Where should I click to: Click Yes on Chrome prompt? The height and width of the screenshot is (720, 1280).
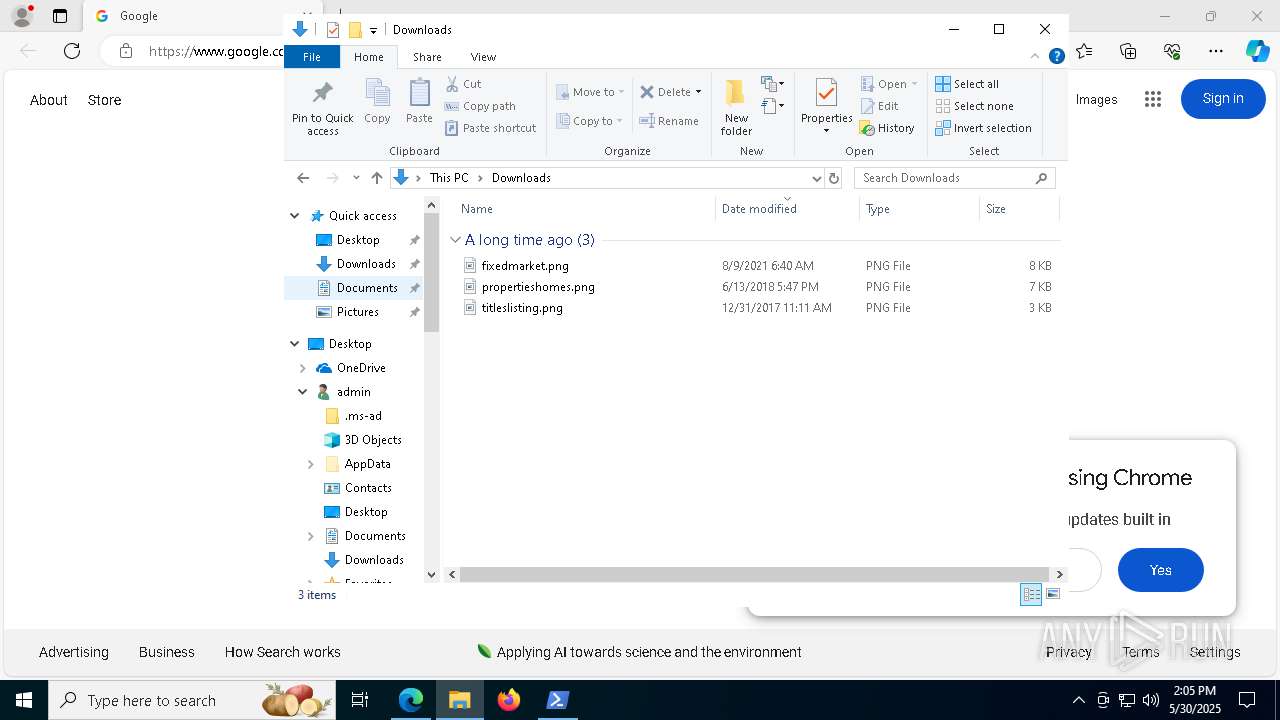(1160, 570)
